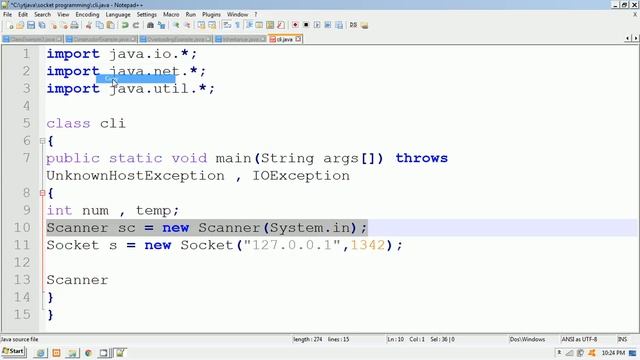This screenshot has height=360, width=640.
Task: Zoom out using the toolbar zoom-out icon
Action: click(x=187, y=25)
